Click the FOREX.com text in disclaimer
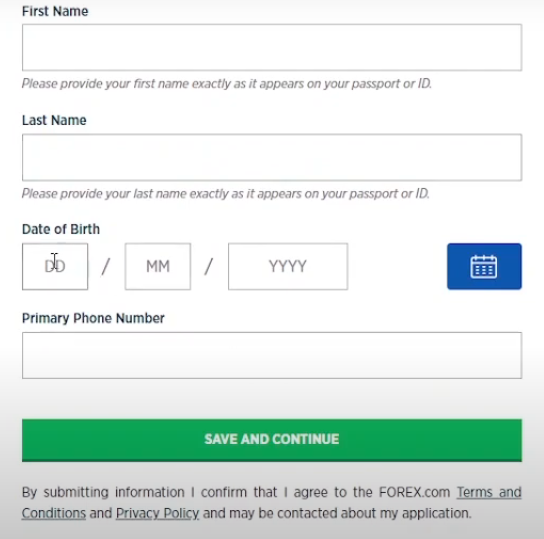Screen dimensions: 544x539 point(414,492)
